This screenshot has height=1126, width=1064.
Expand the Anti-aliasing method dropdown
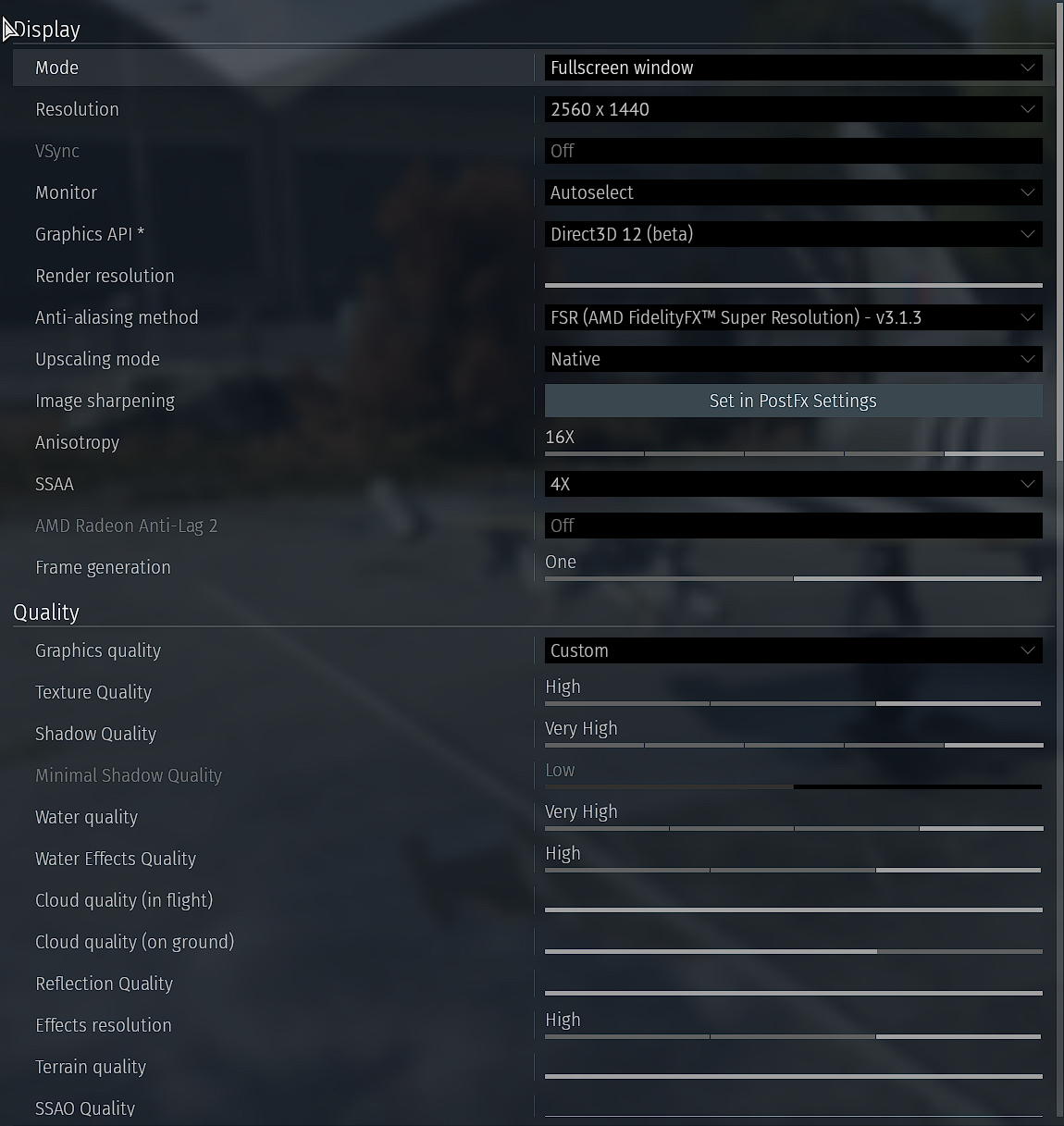click(x=793, y=317)
